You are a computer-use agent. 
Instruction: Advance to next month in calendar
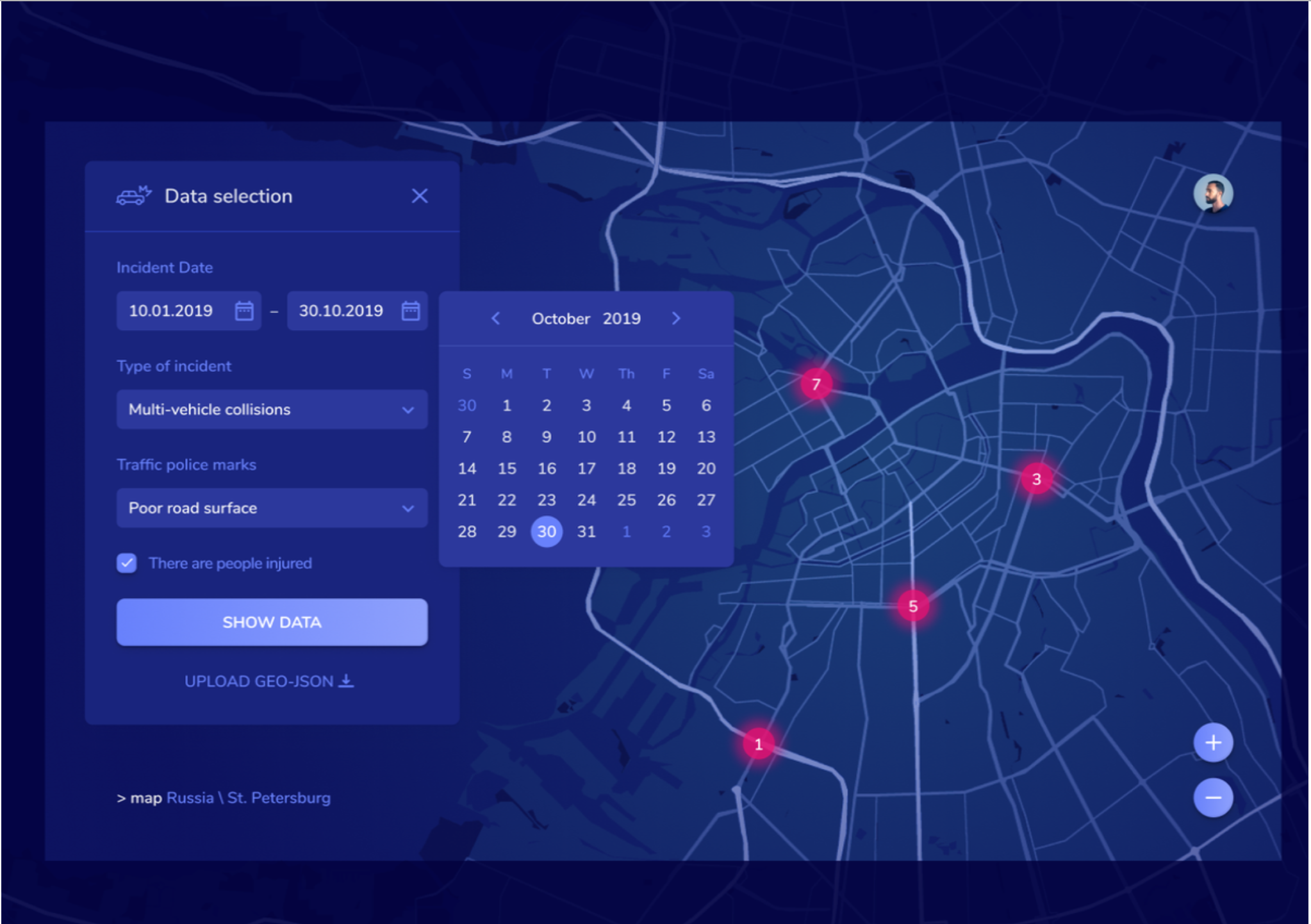tap(676, 318)
